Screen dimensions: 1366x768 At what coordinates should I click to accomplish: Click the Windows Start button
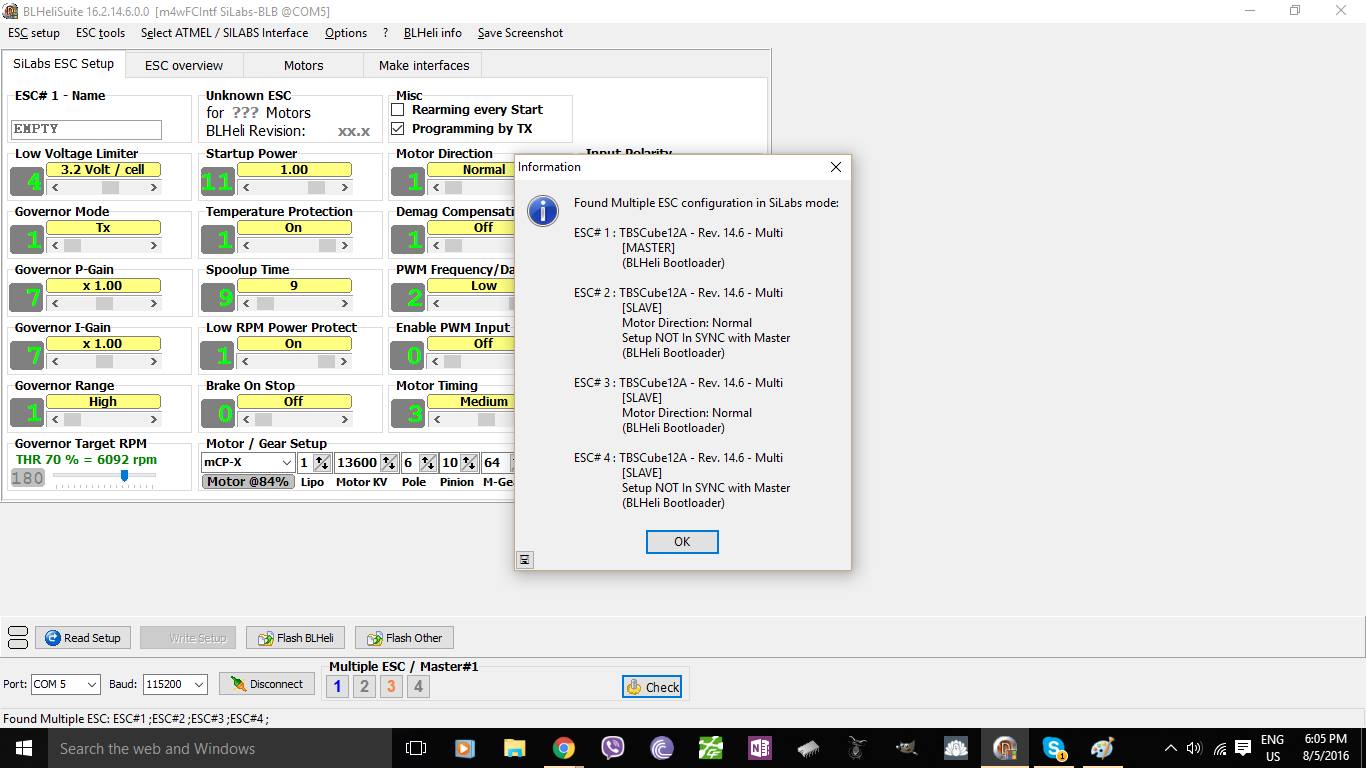click(x=24, y=748)
